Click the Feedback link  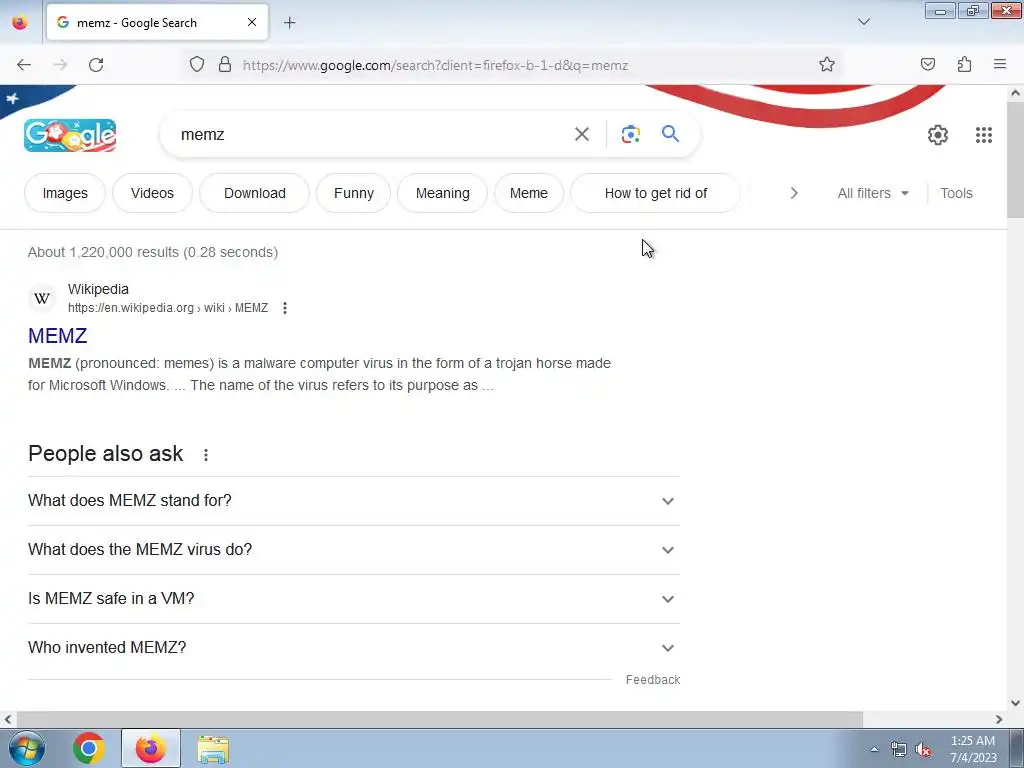click(652, 680)
